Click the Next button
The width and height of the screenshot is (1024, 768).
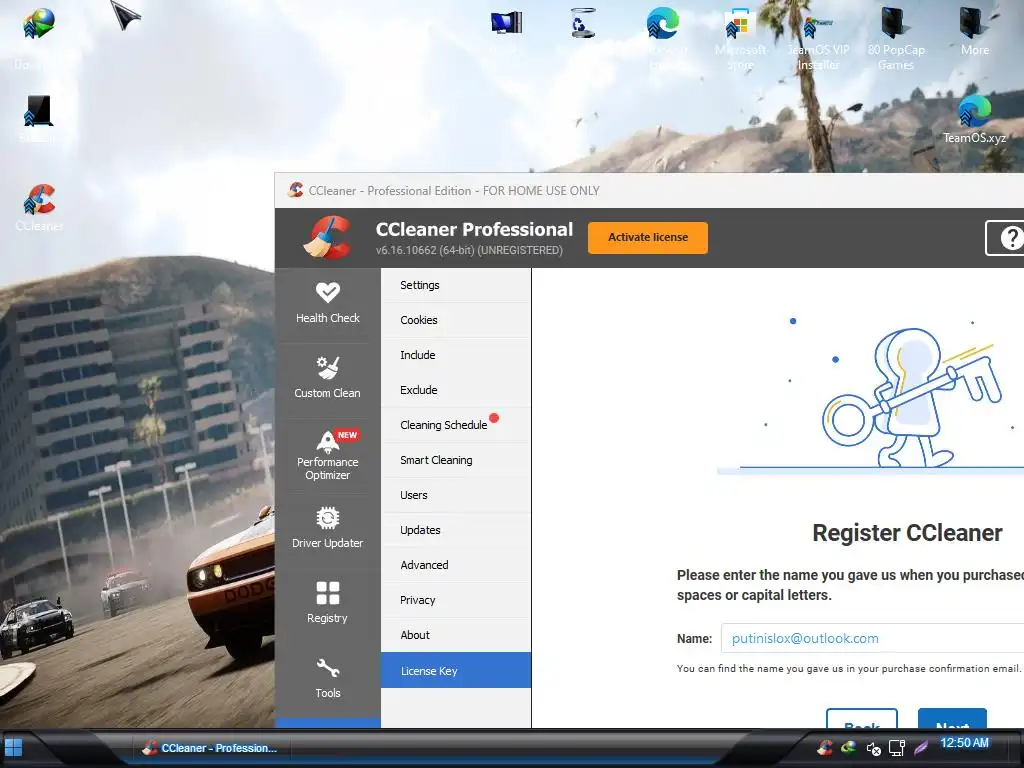(952, 718)
